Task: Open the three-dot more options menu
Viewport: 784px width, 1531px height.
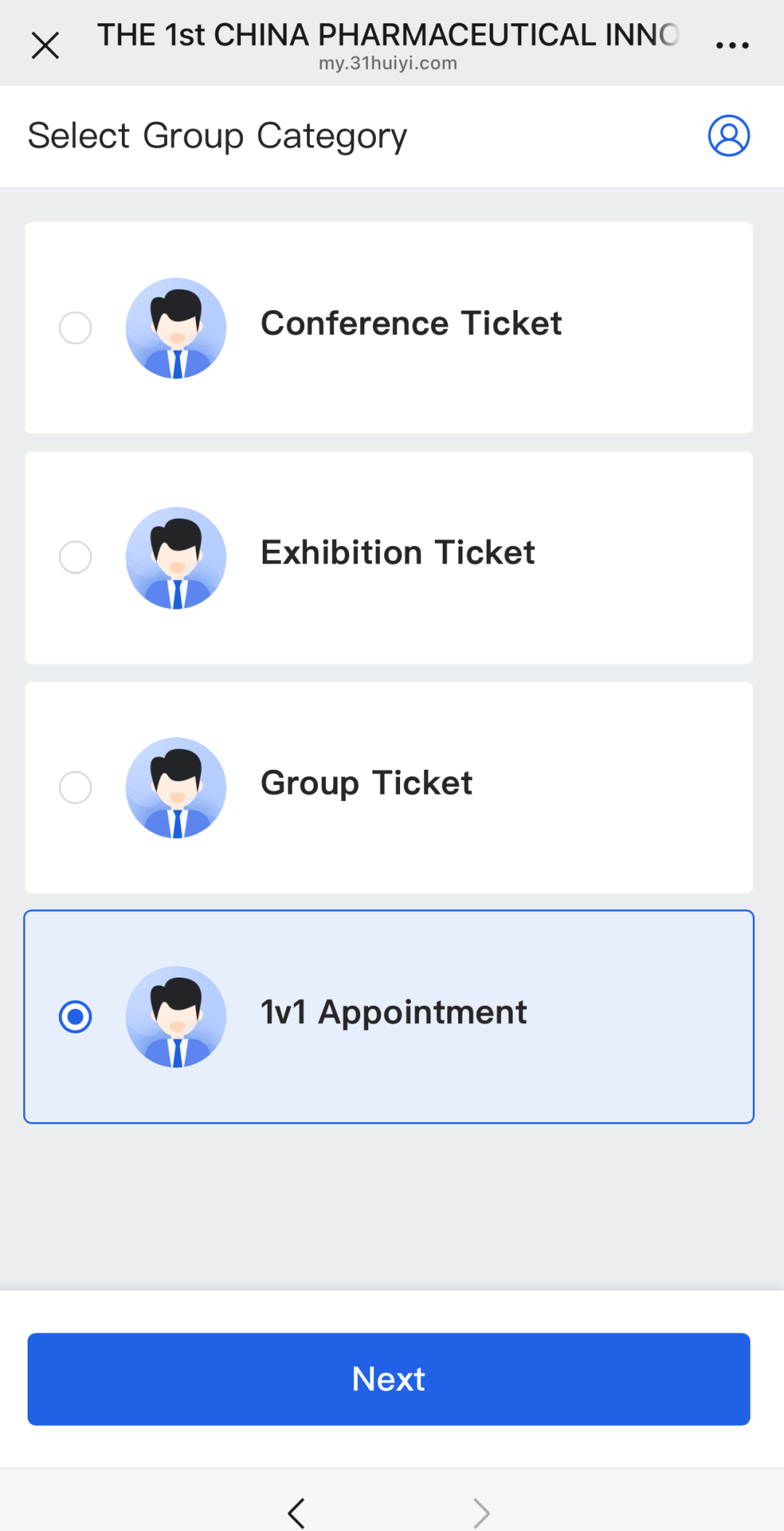Action: pos(732,45)
